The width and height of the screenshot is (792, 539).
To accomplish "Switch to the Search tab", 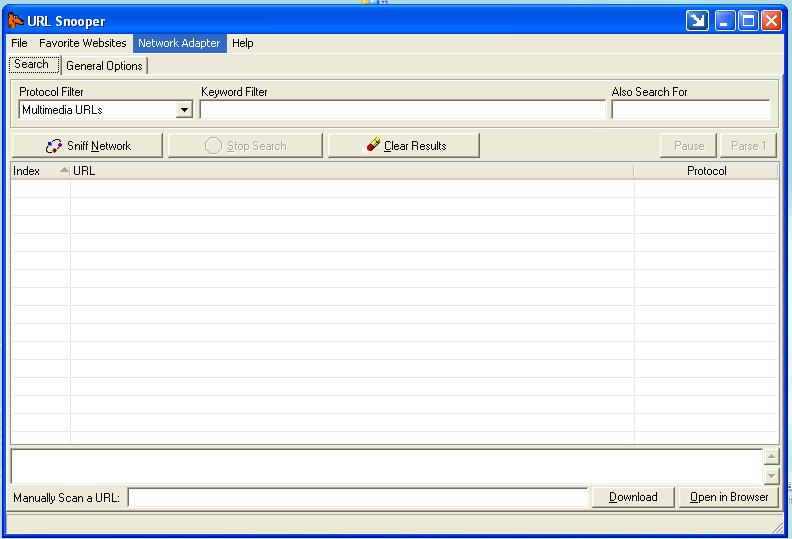I will (33, 65).
